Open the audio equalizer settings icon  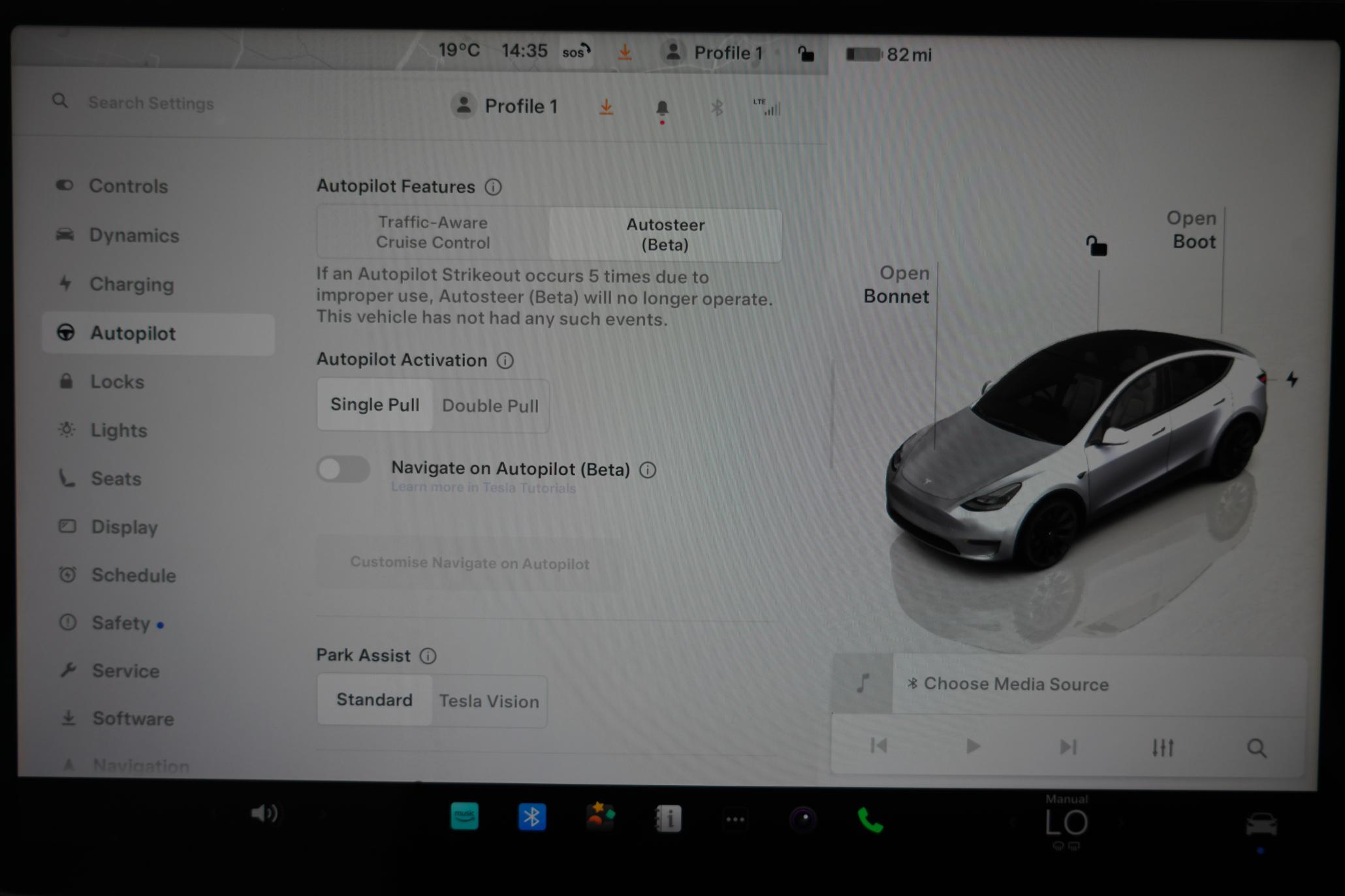1163,748
